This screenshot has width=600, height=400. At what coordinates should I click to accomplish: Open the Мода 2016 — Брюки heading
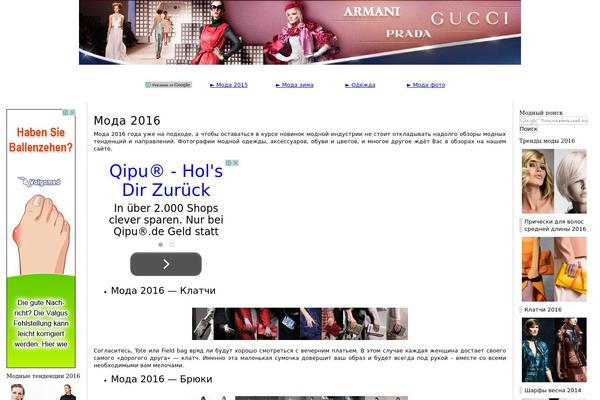(161, 379)
